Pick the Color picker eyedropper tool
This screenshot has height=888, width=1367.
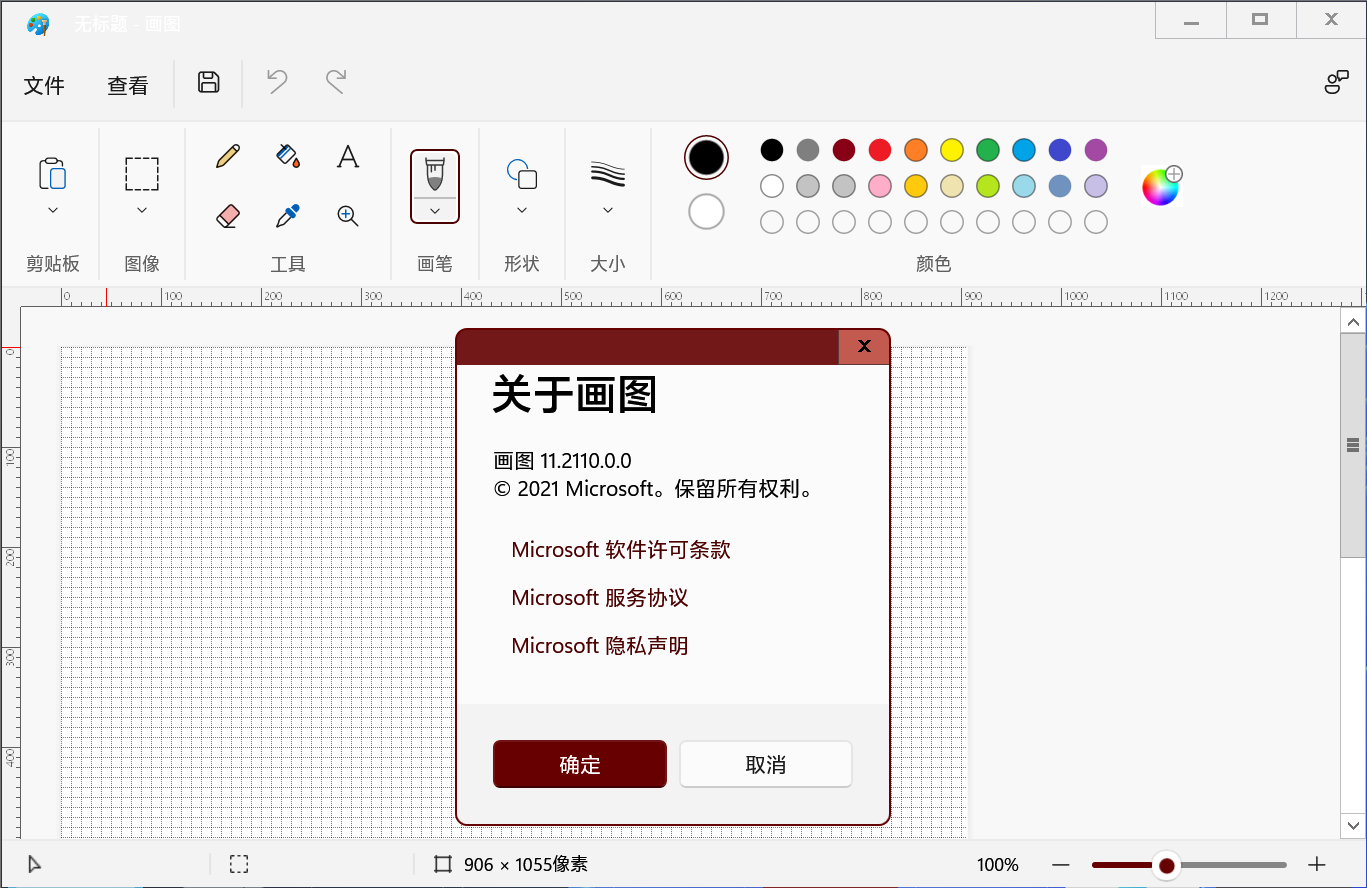[x=287, y=215]
